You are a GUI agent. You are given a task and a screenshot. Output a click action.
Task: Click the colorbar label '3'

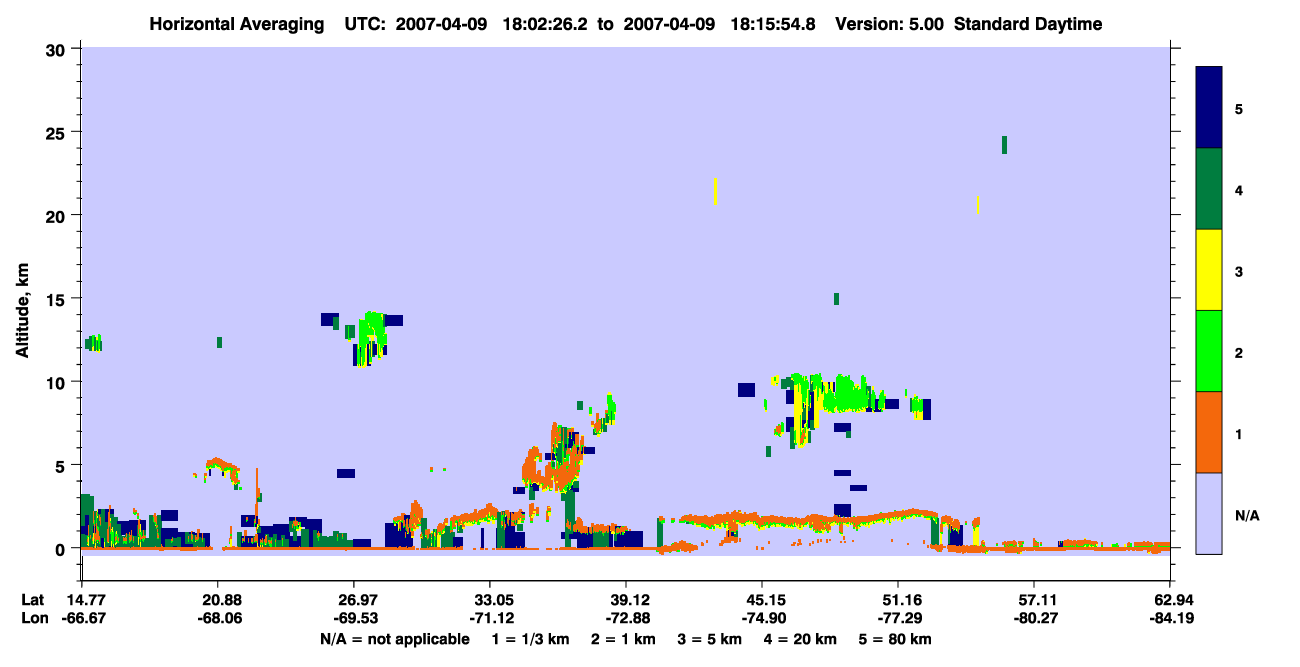[1239, 270]
